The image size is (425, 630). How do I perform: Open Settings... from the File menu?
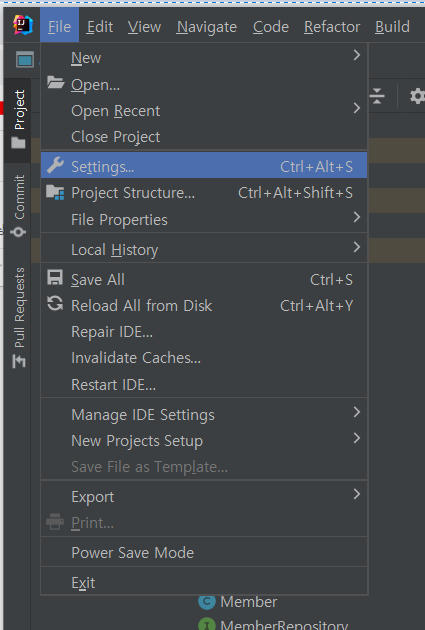point(204,166)
